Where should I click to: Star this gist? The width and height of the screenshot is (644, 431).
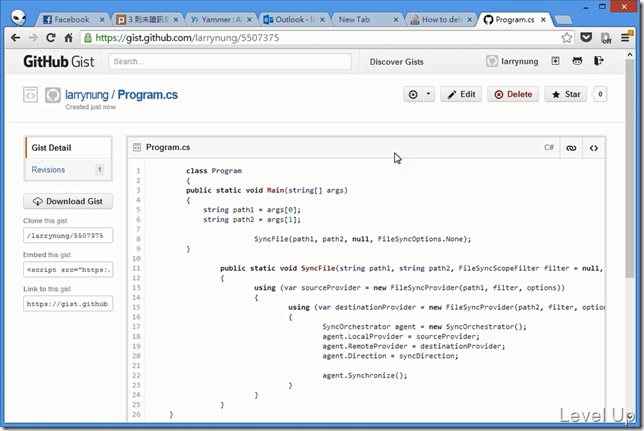pos(566,94)
